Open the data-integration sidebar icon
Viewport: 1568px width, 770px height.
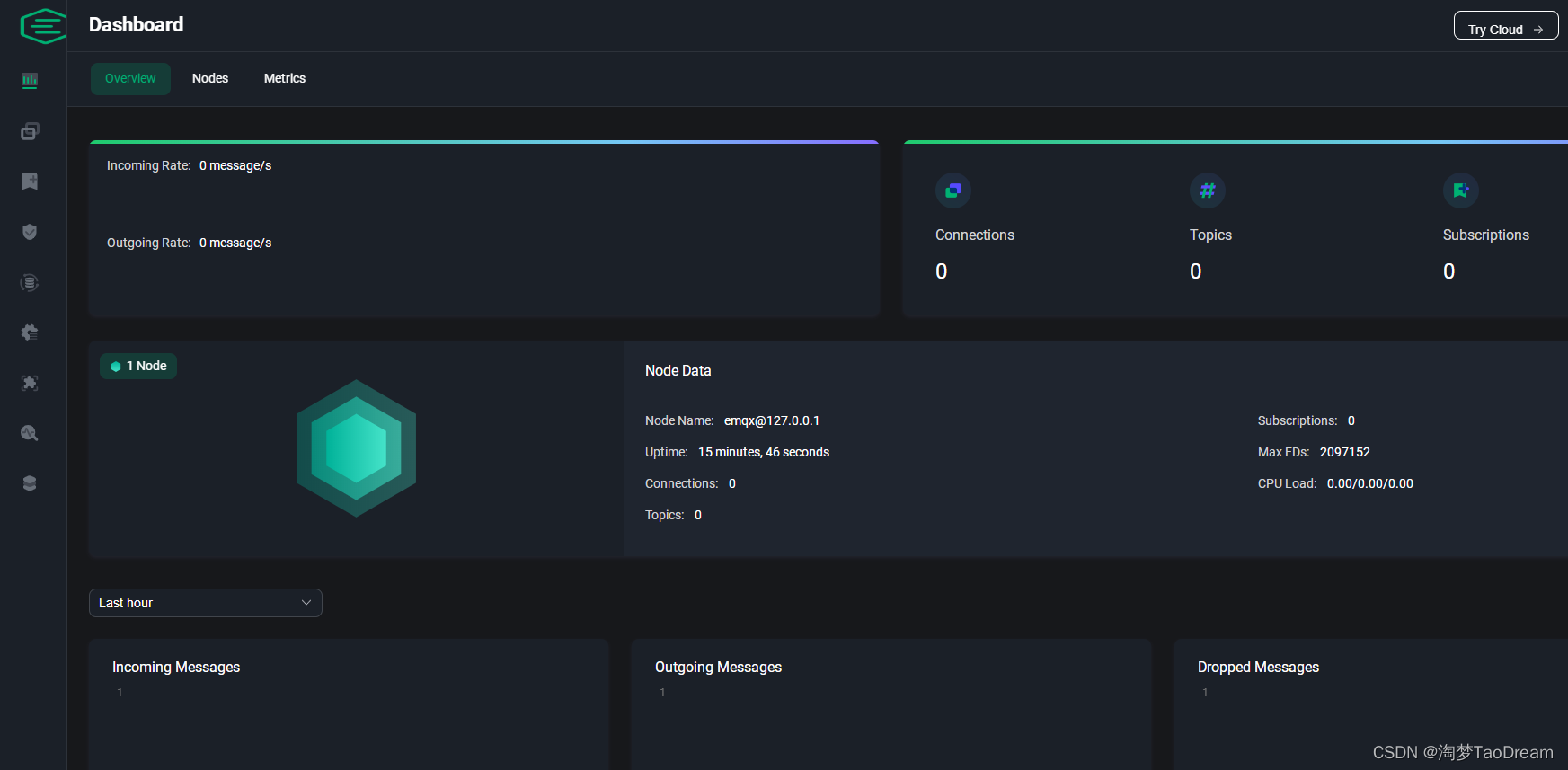[30, 282]
